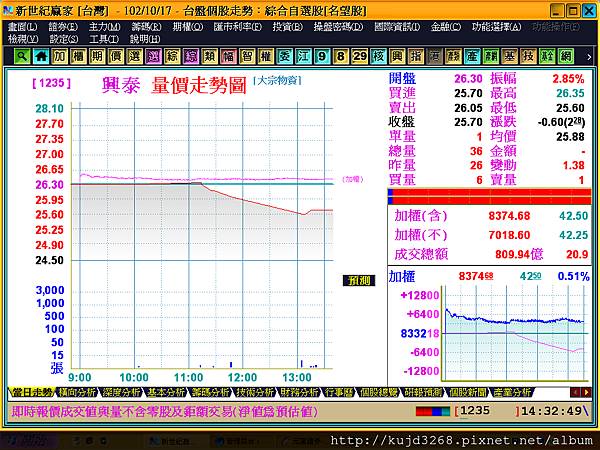Image resolution: width=600 pixels, height=450 pixels.
Task: Click the number 29 toolbar icon
Action: (x=360, y=57)
